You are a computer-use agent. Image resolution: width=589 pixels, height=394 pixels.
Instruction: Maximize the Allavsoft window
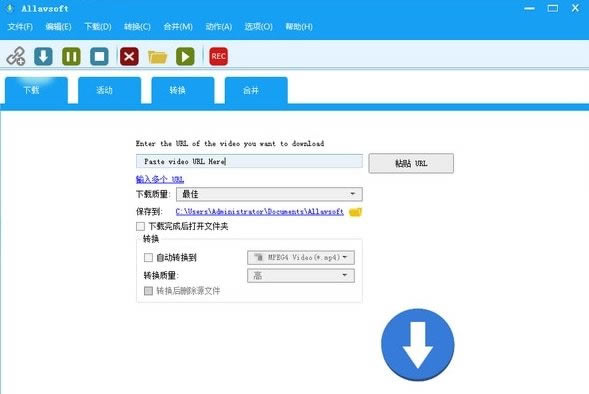coord(553,8)
